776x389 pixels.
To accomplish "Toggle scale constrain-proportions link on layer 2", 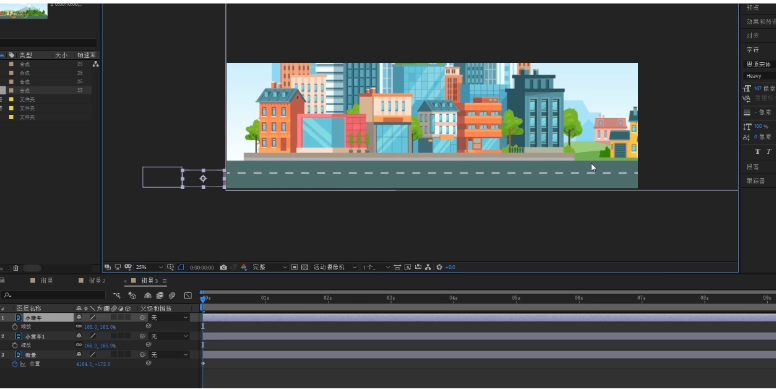I will point(79,345).
